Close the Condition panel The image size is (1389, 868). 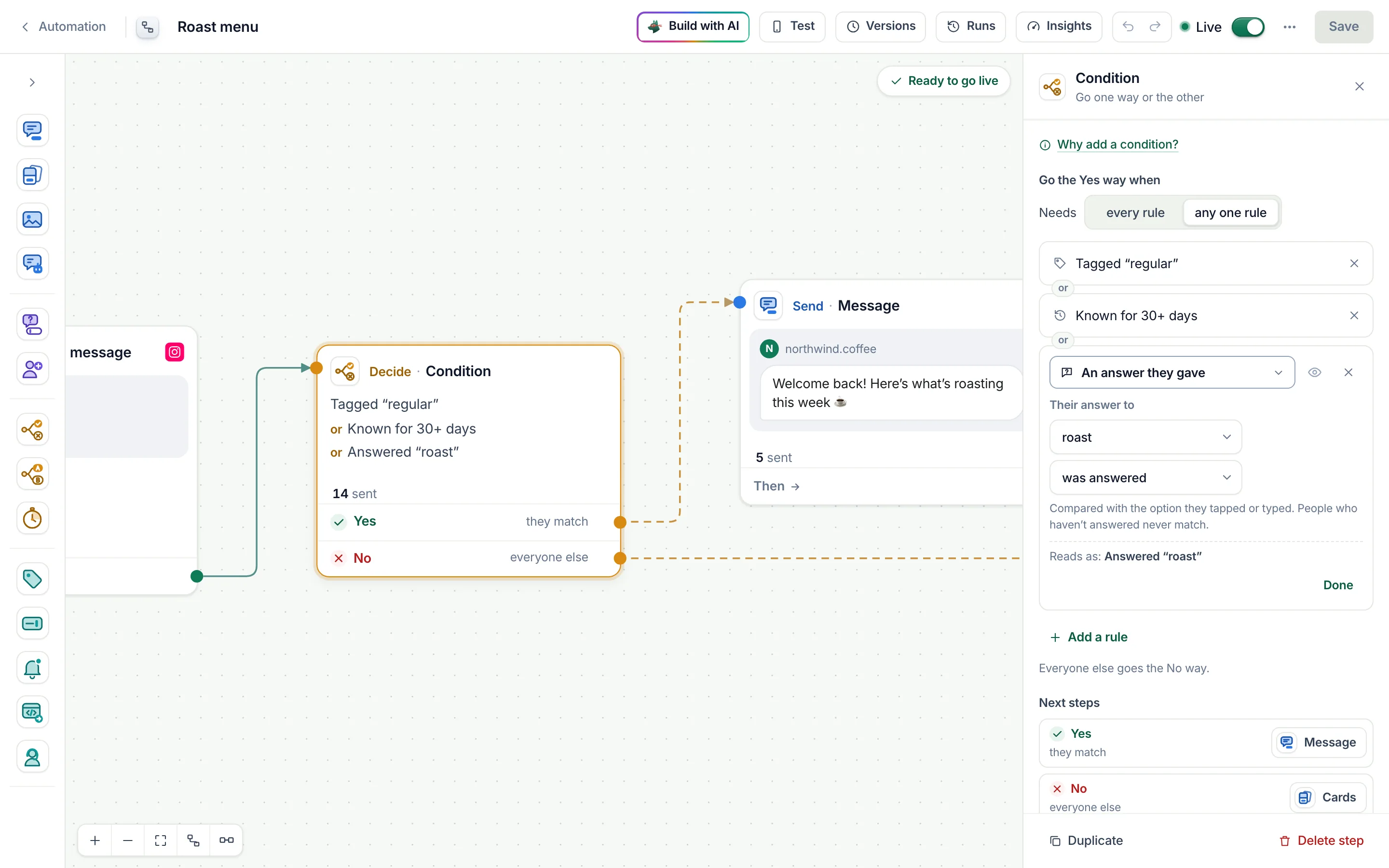1359,87
